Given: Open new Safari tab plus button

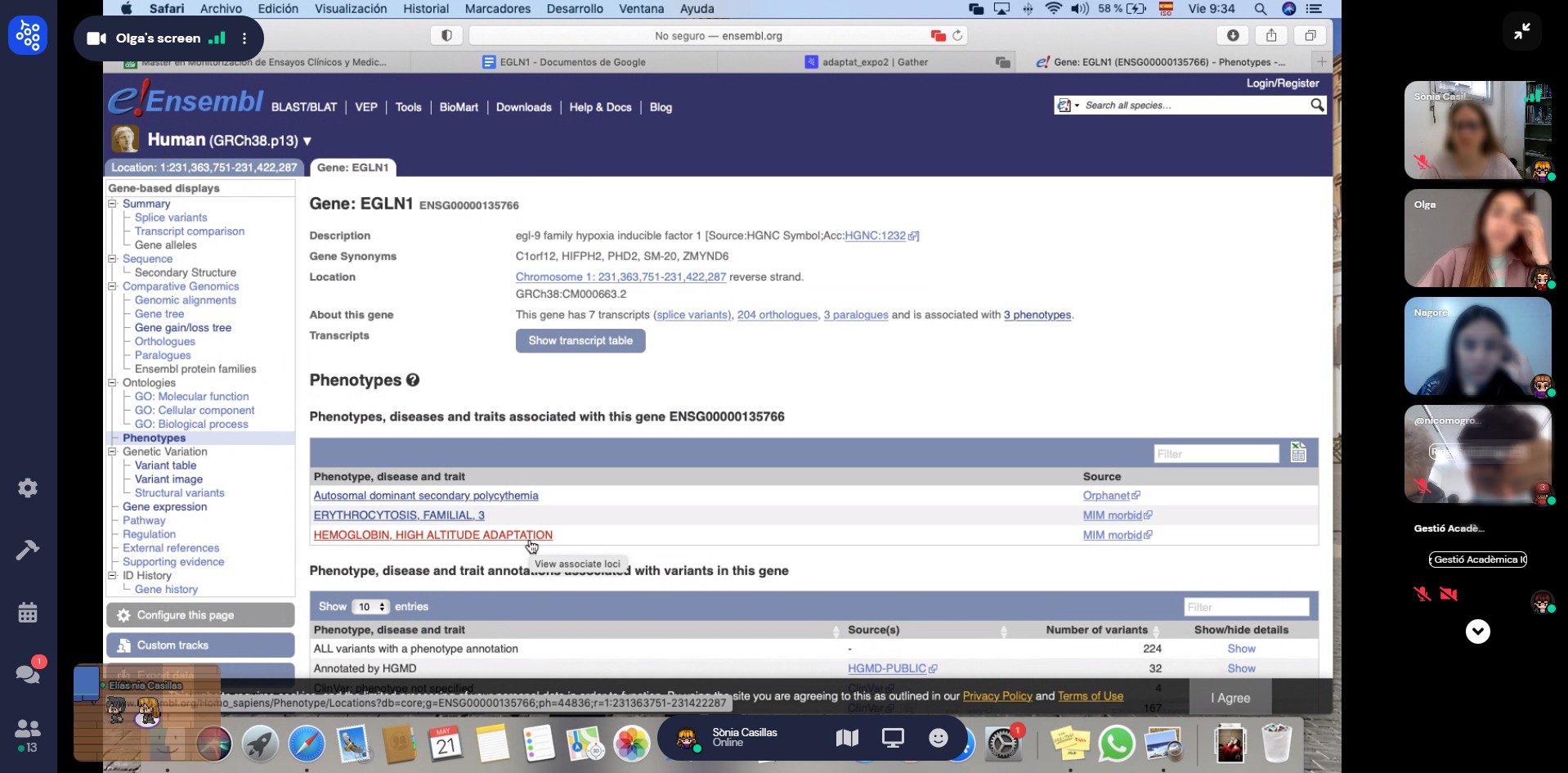Looking at the screenshot, I should pyautogui.click(x=1321, y=61).
